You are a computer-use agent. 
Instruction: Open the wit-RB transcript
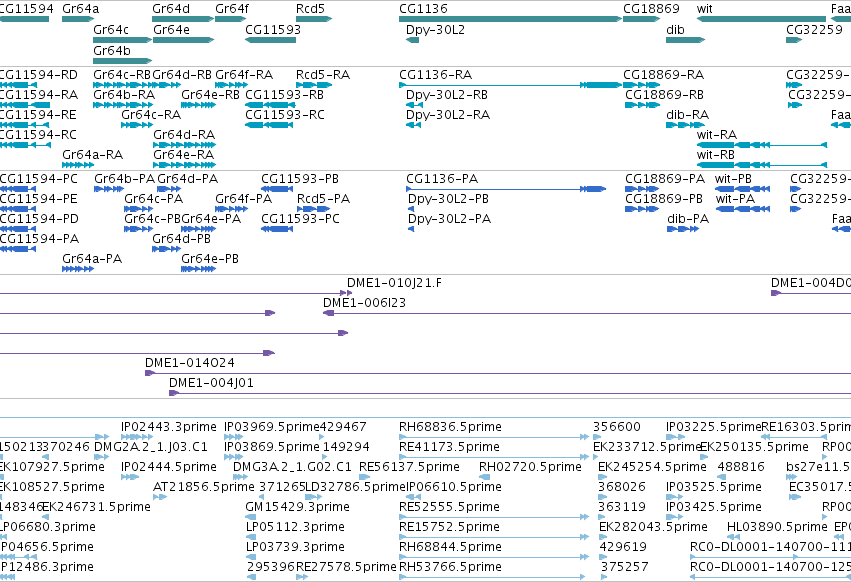[761, 165]
